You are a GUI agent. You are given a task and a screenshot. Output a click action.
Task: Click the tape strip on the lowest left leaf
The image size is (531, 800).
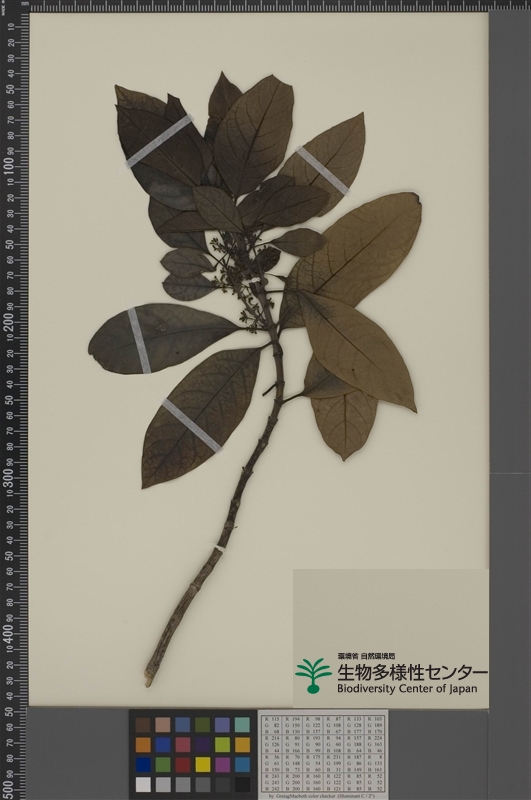[192, 426]
